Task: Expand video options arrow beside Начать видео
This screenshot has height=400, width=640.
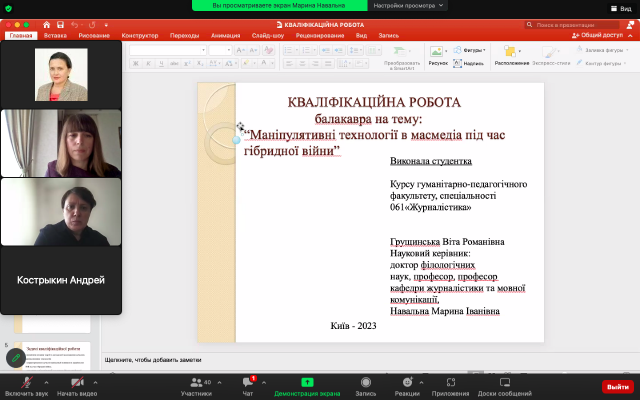Action: pyautogui.click(x=95, y=381)
